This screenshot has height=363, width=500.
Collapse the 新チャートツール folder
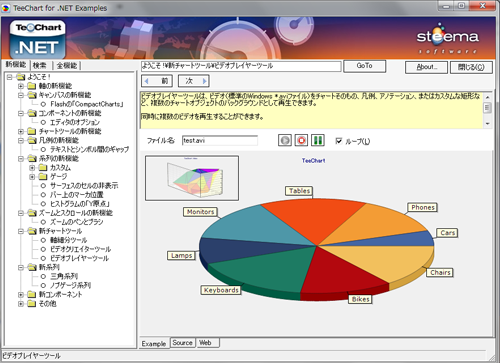pyautogui.click(x=21, y=231)
